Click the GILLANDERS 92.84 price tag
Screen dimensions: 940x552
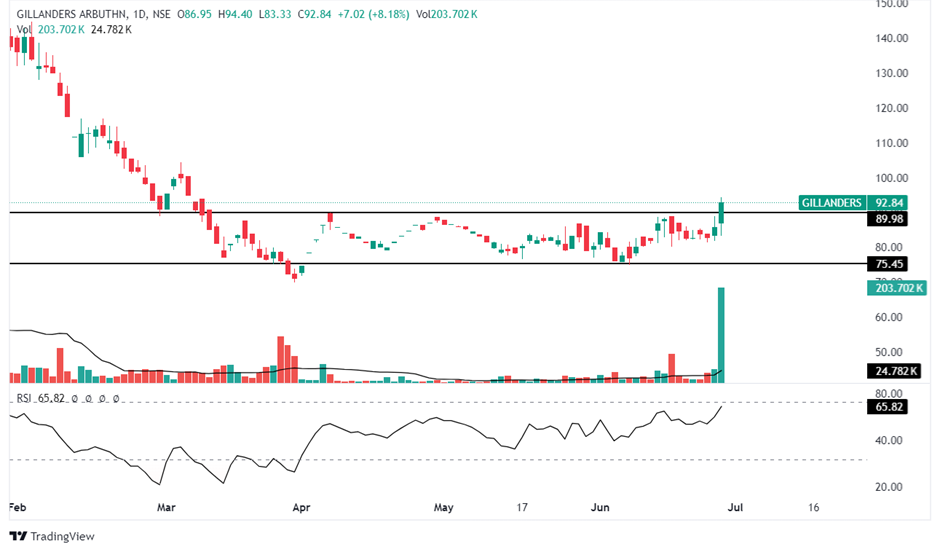click(x=853, y=203)
